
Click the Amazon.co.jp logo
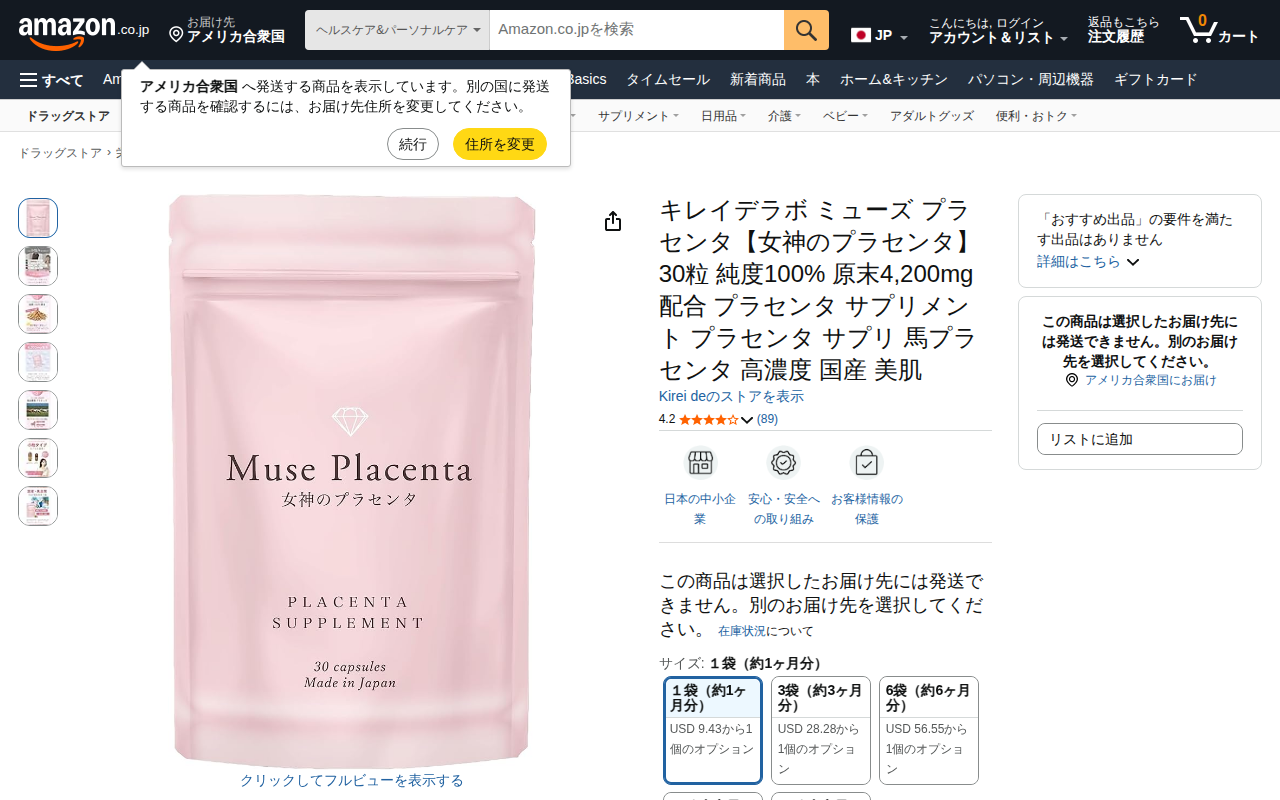[84, 31]
